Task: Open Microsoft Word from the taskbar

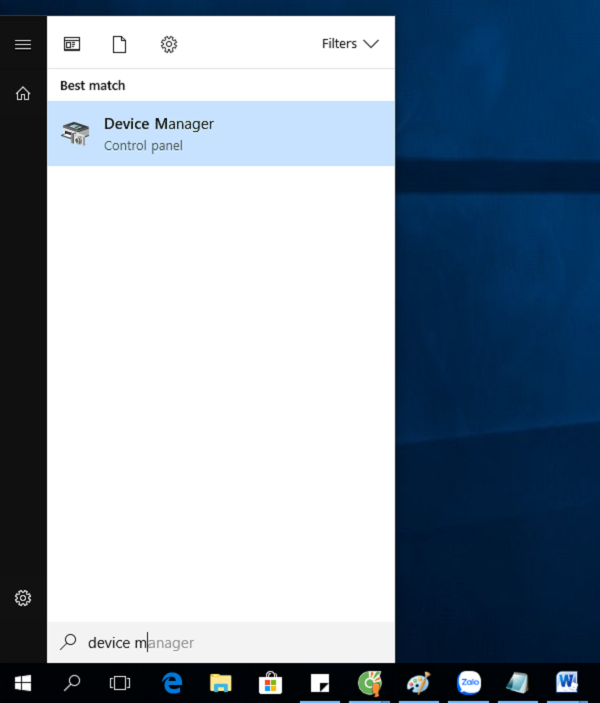Action: 567,683
